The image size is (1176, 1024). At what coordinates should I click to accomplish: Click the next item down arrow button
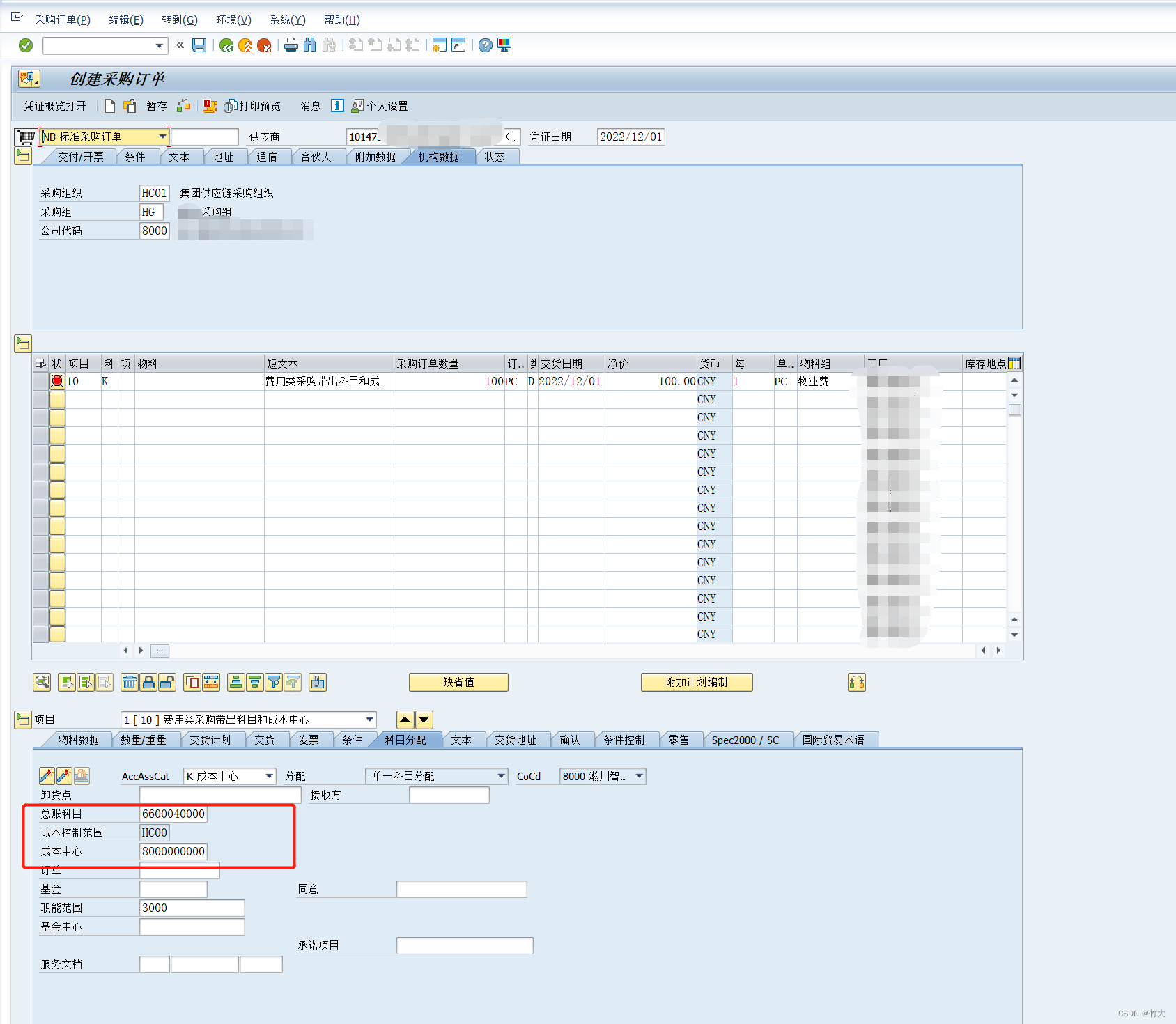(x=424, y=720)
